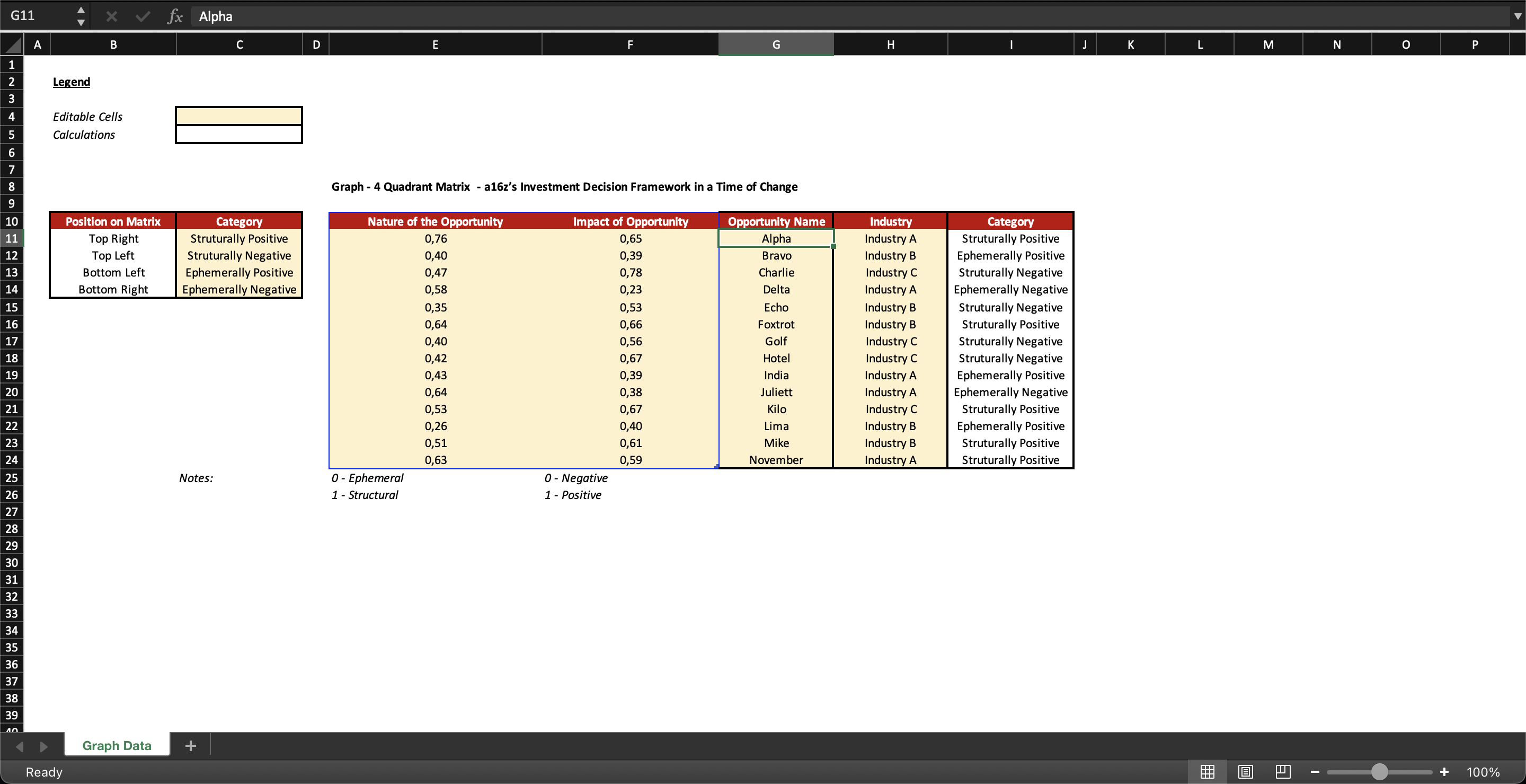
Task: Select the value 0,26 cell
Action: (436, 426)
